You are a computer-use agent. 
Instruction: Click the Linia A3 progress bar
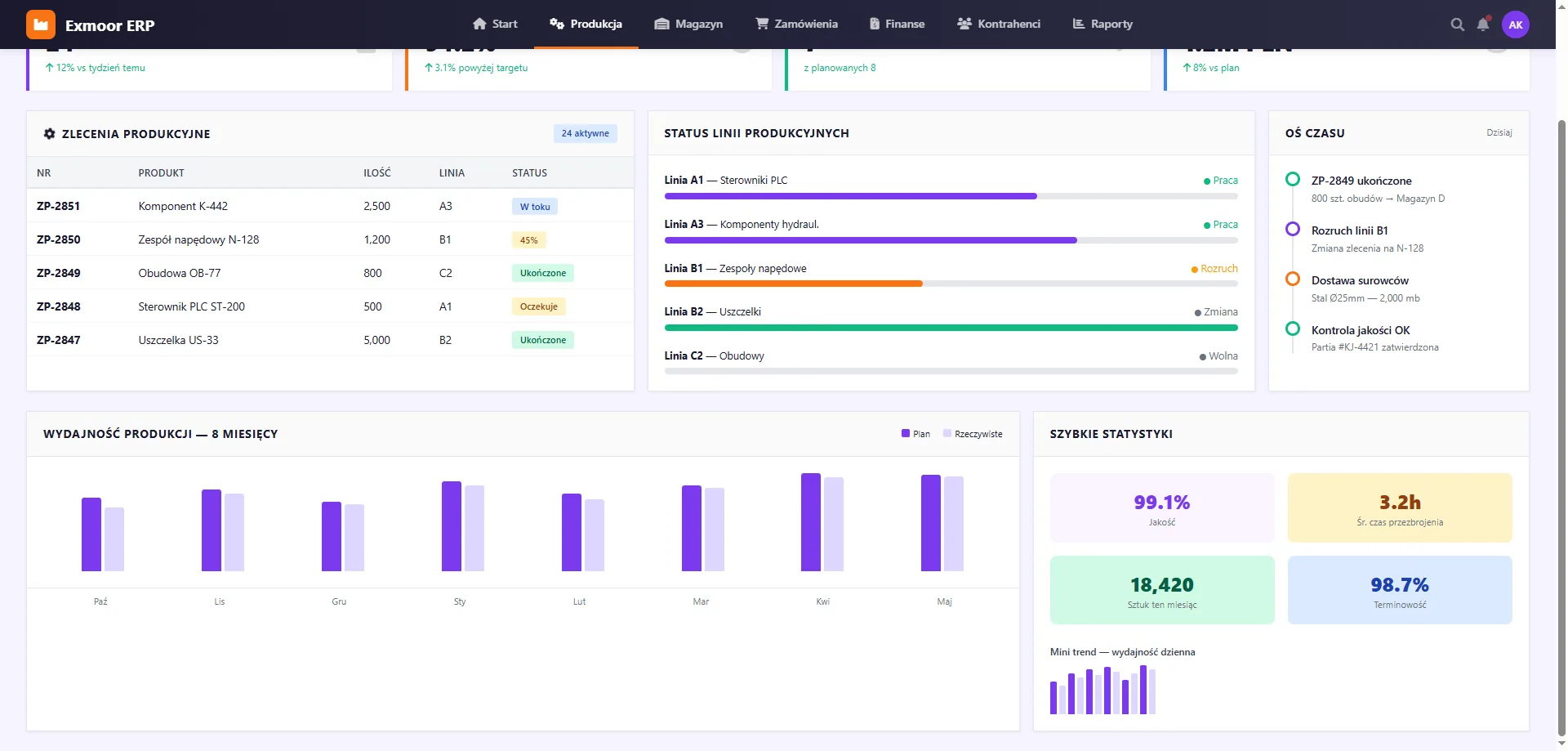(951, 240)
